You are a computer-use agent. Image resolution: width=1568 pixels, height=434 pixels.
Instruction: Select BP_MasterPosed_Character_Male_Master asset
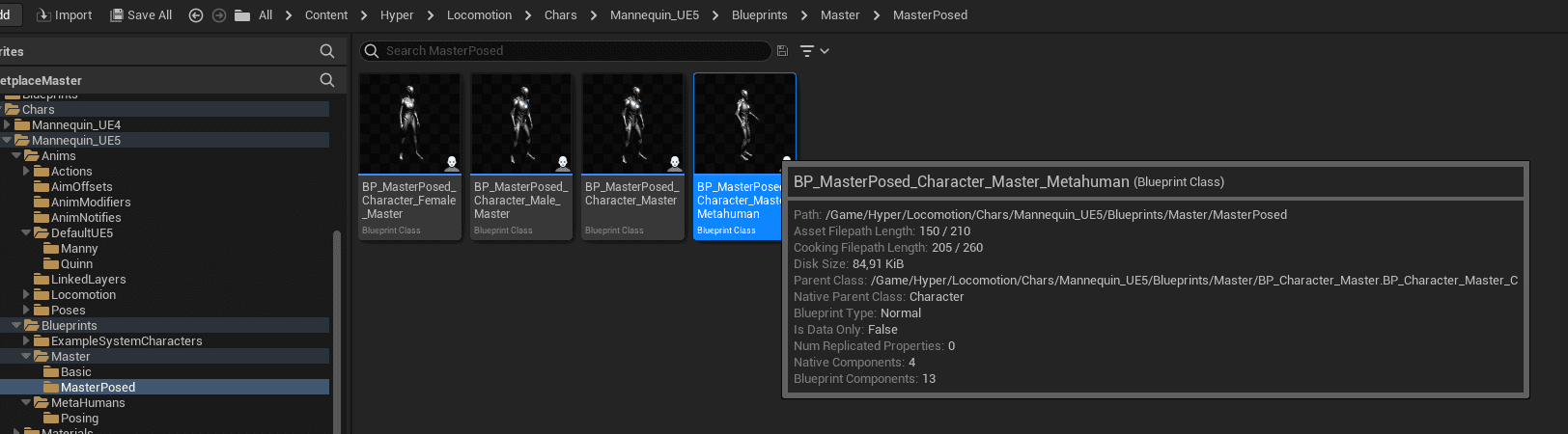coord(521,156)
